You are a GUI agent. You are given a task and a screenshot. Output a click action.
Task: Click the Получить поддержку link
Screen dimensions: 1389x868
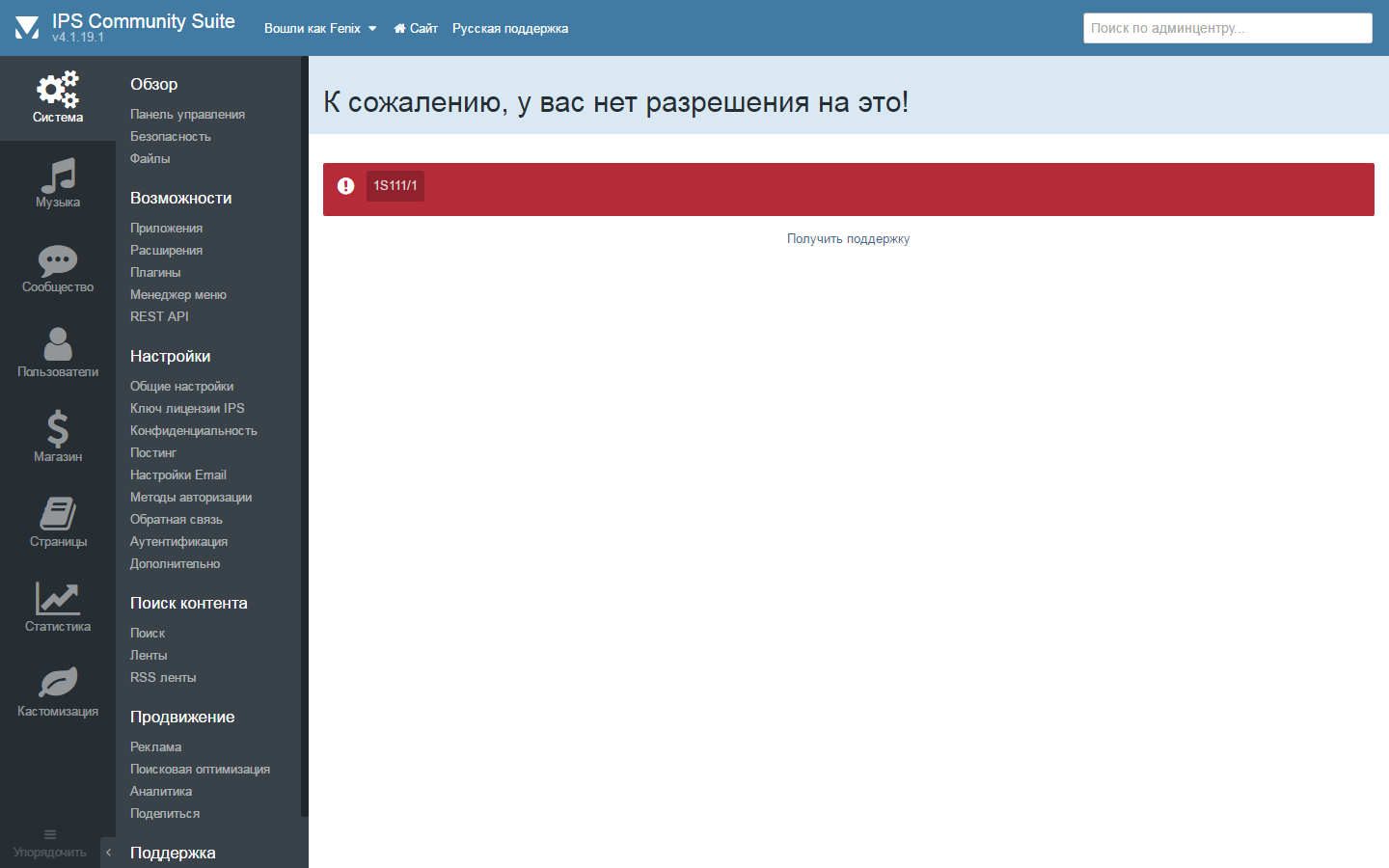click(848, 238)
